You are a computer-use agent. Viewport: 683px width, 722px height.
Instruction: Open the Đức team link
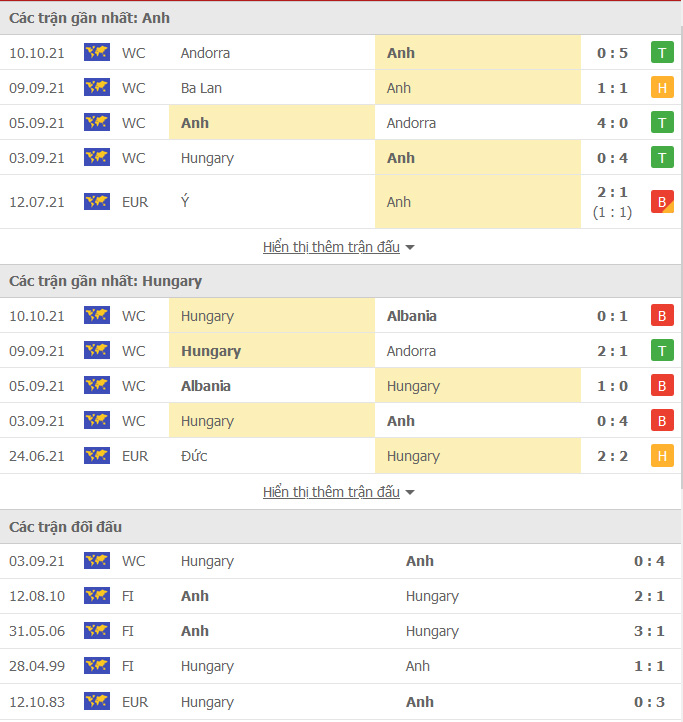pyautogui.click(x=194, y=456)
